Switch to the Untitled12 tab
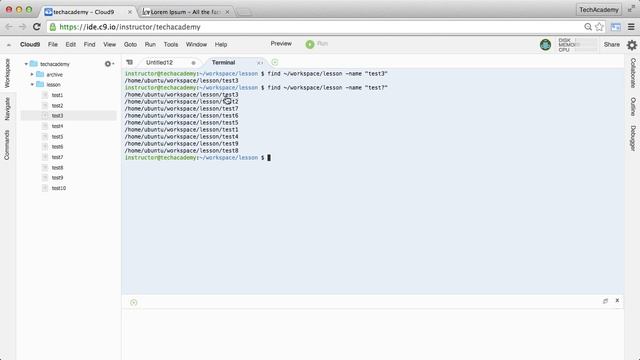The width and height of the screenshot is (640, 360). [160, 62]
